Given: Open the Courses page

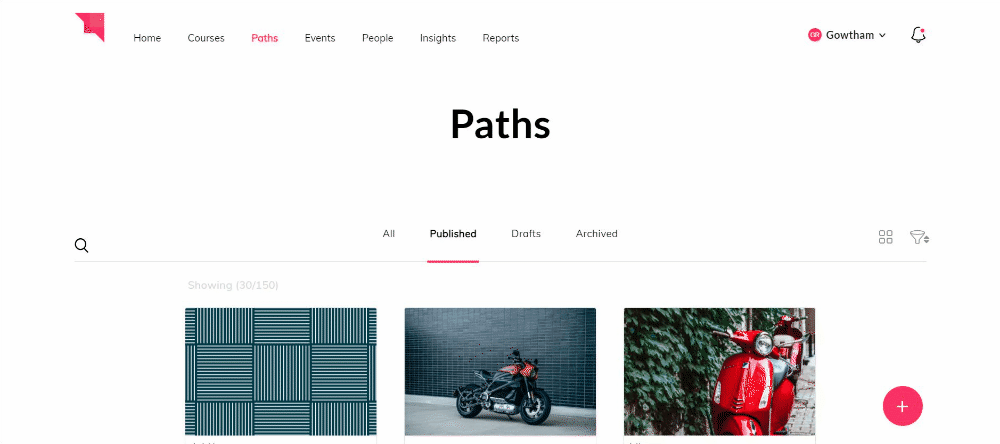Looking at the screenshot, I should (x=206, y=38).
